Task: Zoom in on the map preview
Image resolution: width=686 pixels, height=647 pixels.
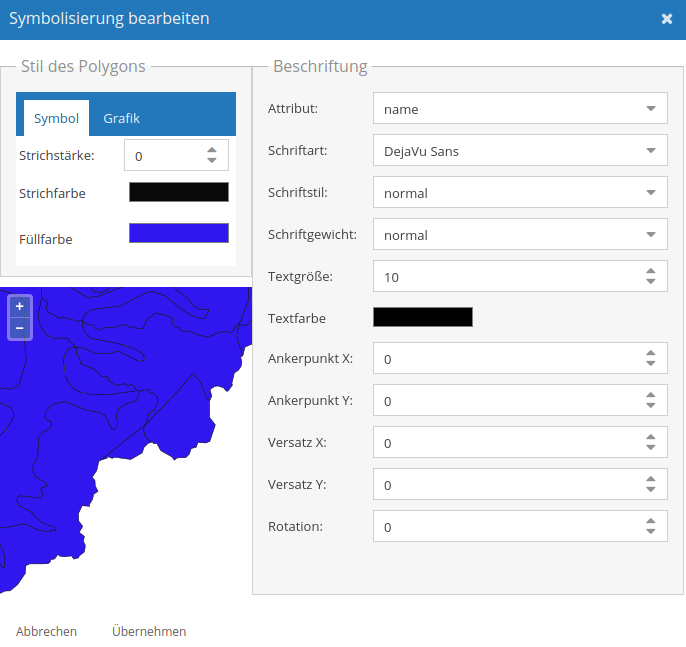Action: click(x=20, y=306)
